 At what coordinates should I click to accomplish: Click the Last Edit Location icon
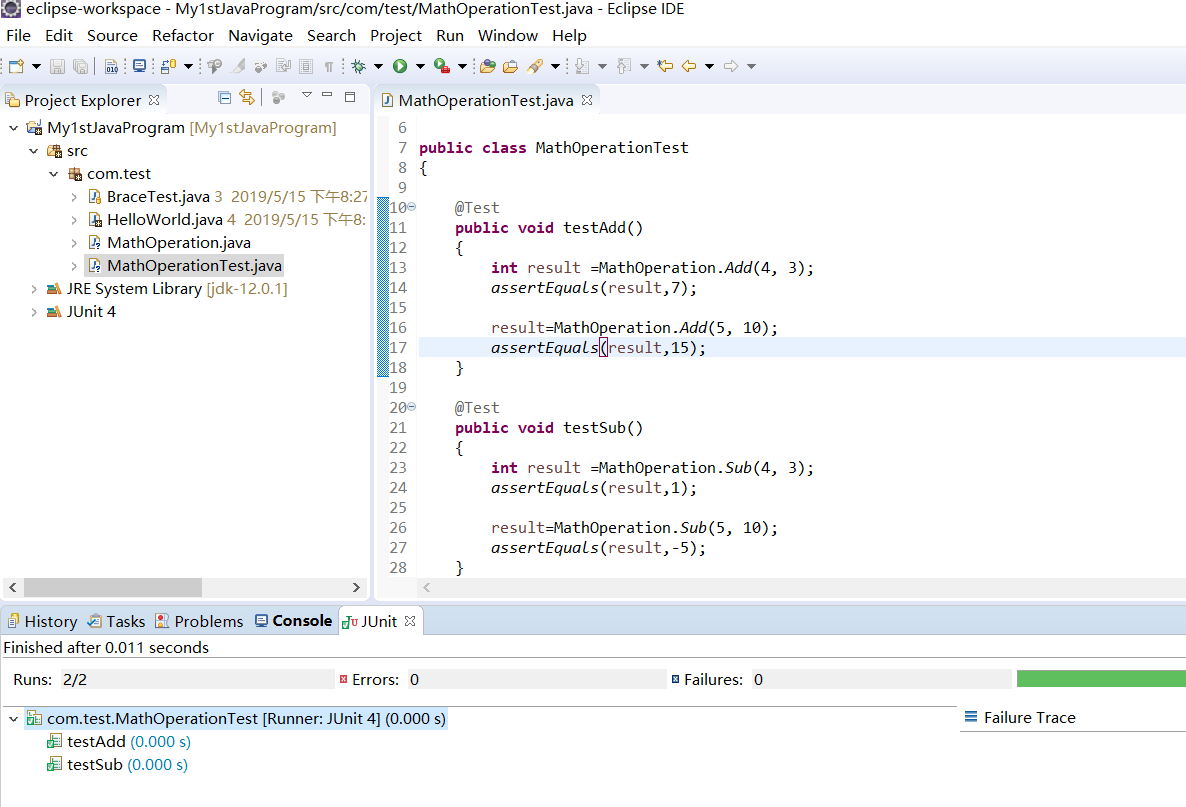(x=665, y=67)
